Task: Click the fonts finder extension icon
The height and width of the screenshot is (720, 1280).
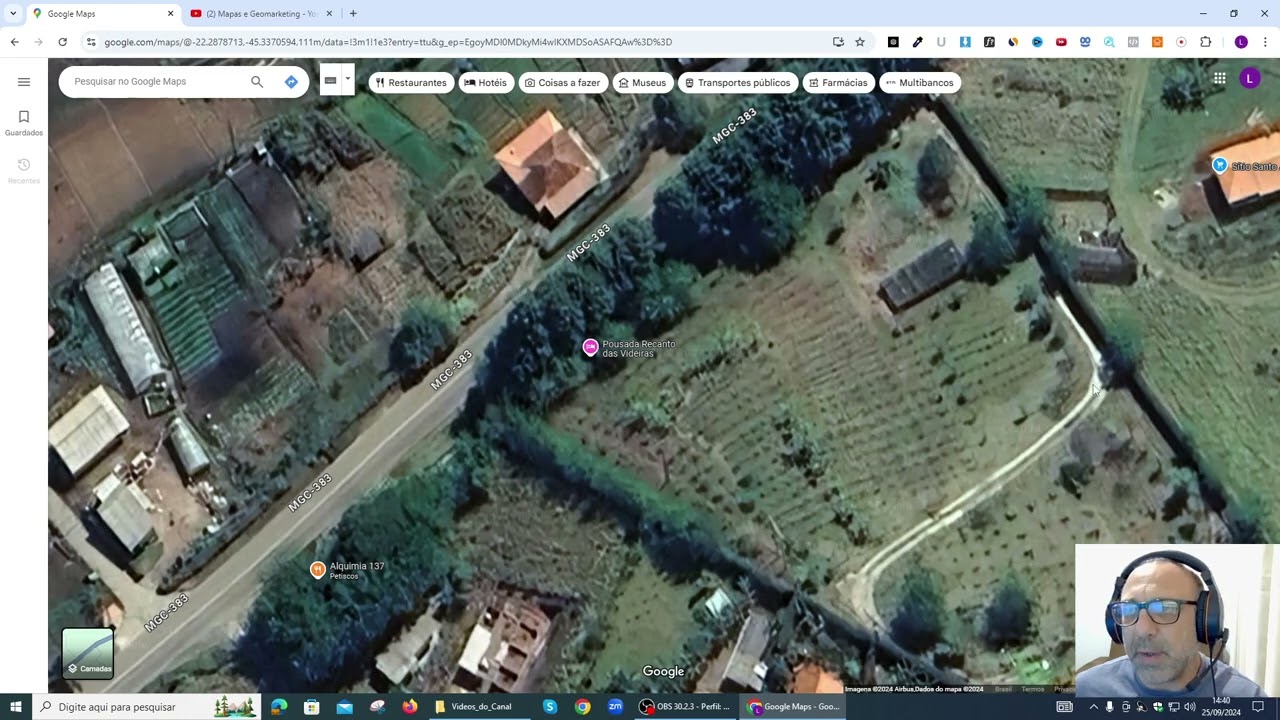Action: point(989,42)
